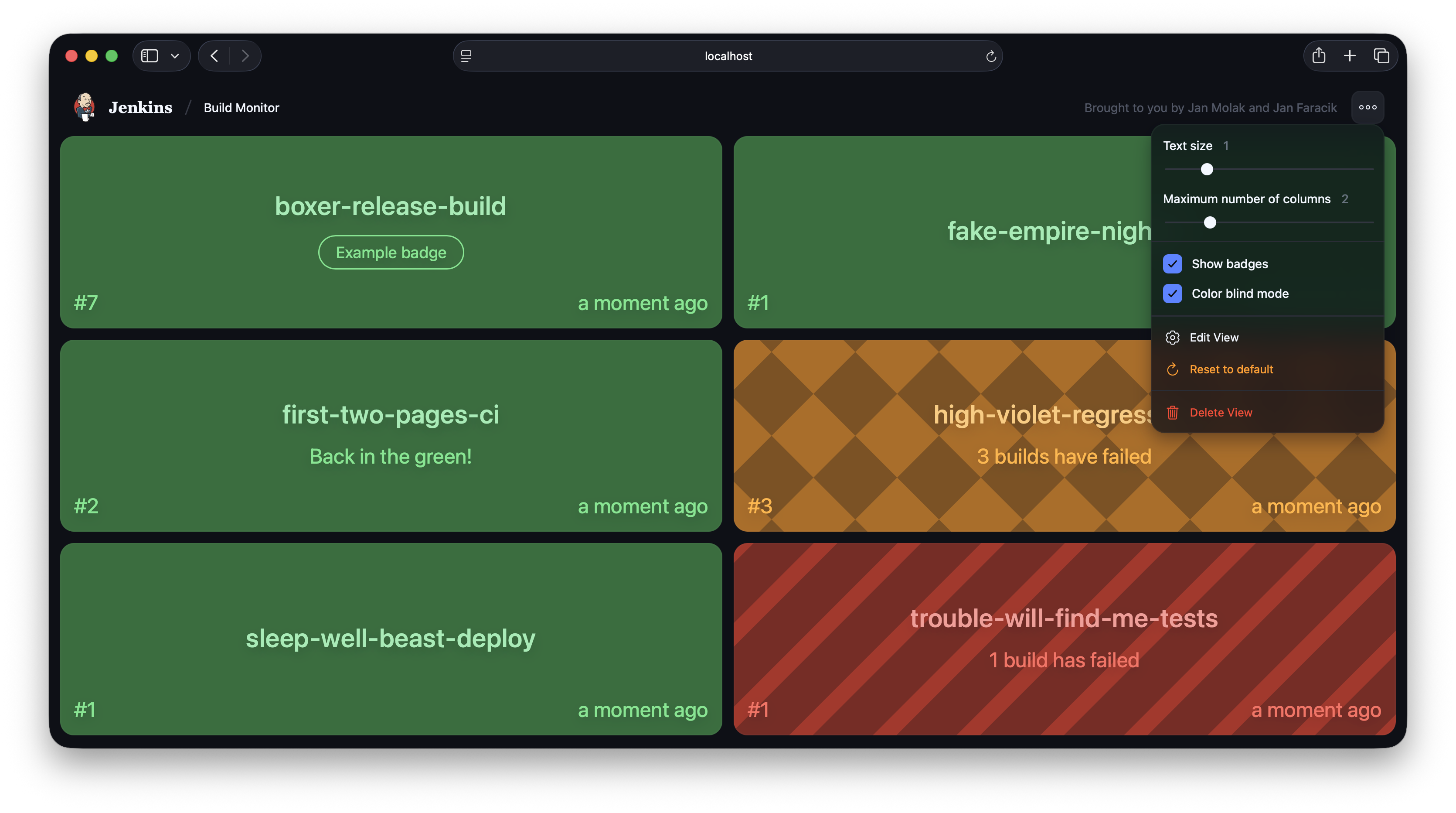The height and width of the screenshot is (813, 1456).
Task: Show tab overview in browser toolbar
Action: tap(1381, 55)
